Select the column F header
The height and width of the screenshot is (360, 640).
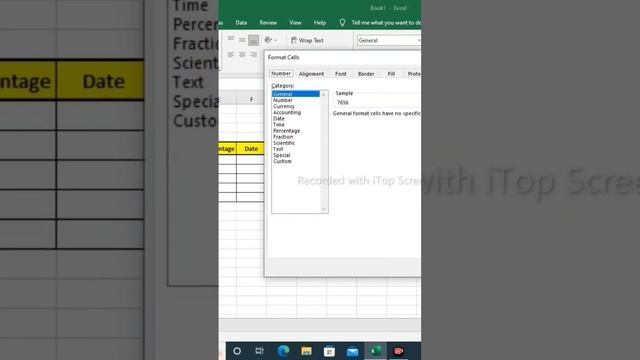[251, 99]
